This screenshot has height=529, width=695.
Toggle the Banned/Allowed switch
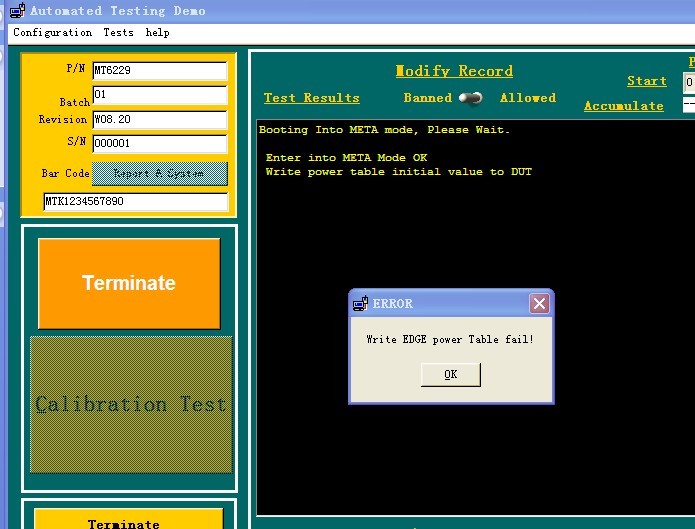(x=471, y=98)
